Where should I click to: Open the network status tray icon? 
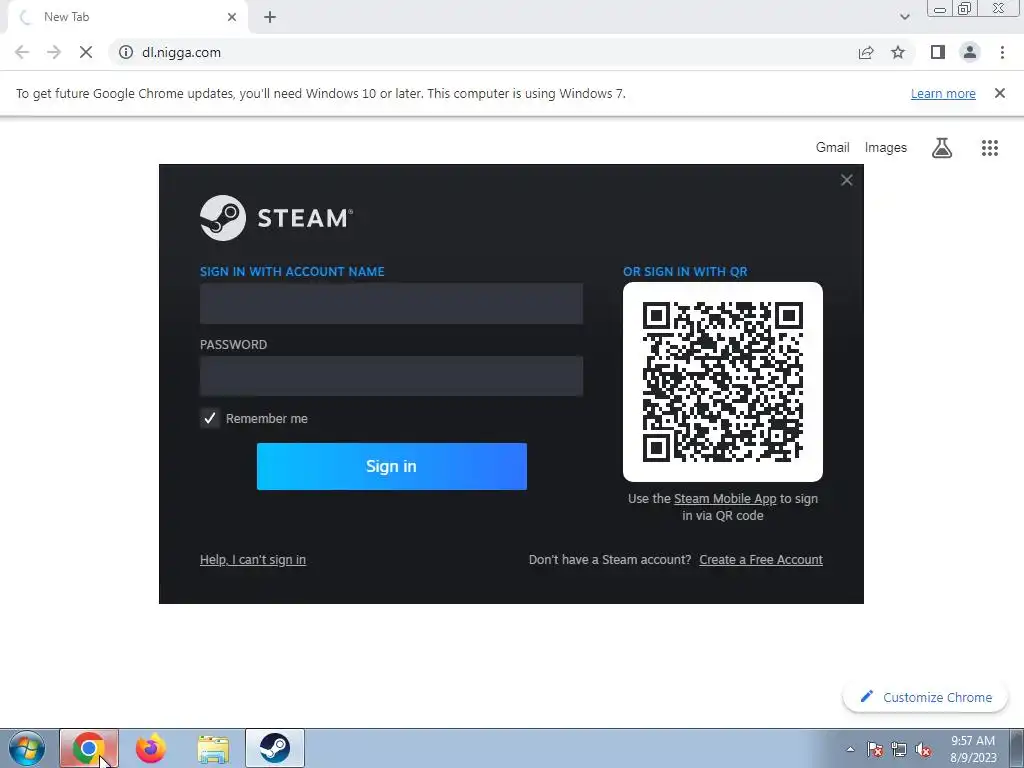(x=899, y=749)
